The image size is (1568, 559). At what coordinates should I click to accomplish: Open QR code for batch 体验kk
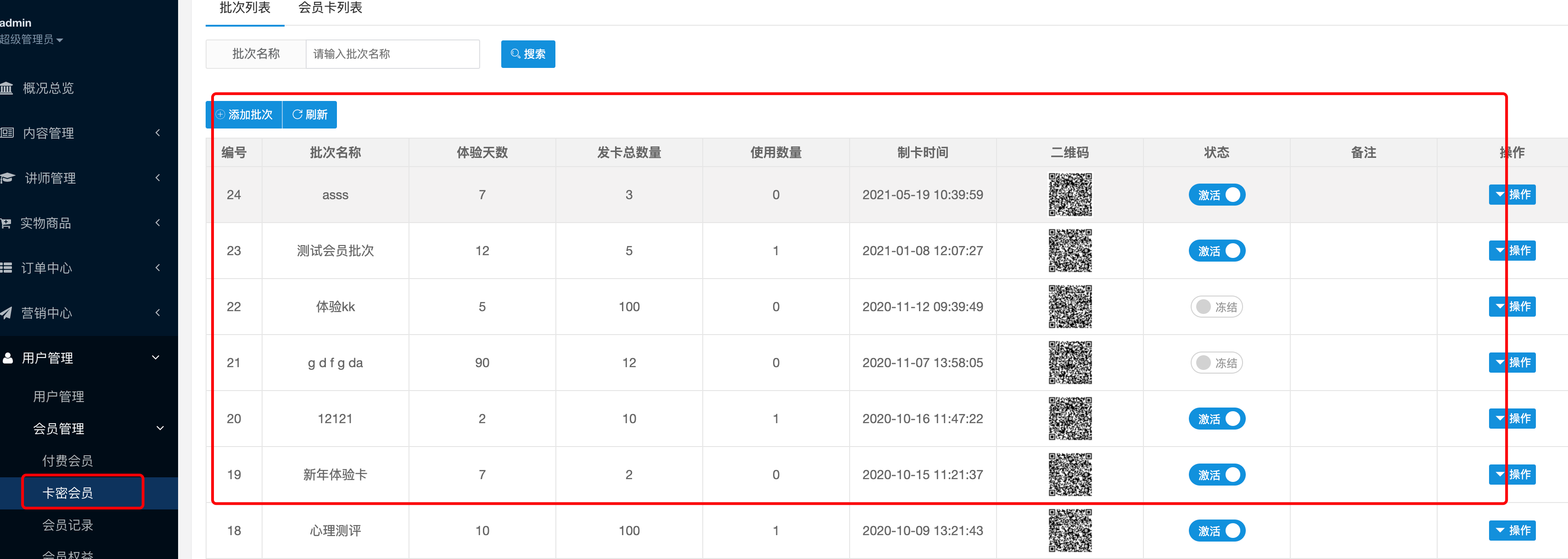[x=1070, y=307]
